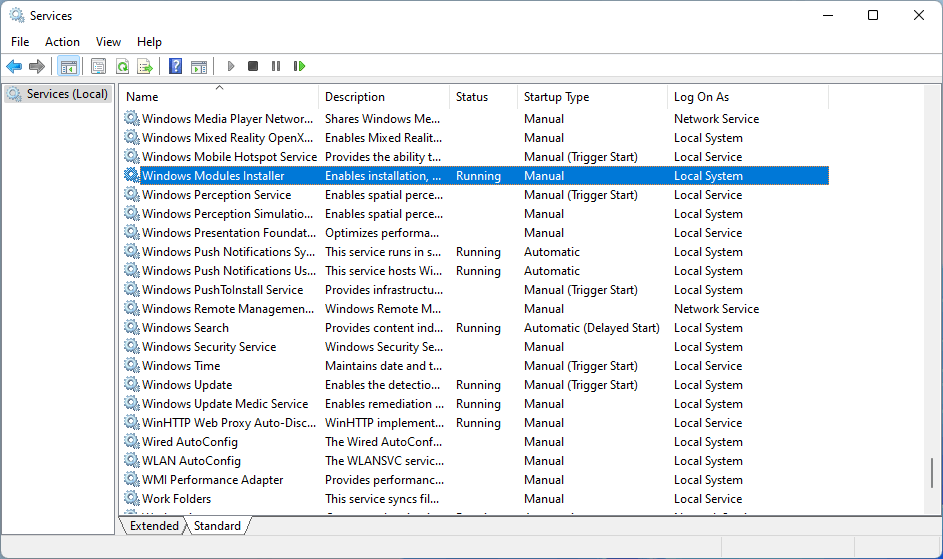
Task: Sort by the Log On As column header
Action: pyautogui.click(x=748, y=97)
